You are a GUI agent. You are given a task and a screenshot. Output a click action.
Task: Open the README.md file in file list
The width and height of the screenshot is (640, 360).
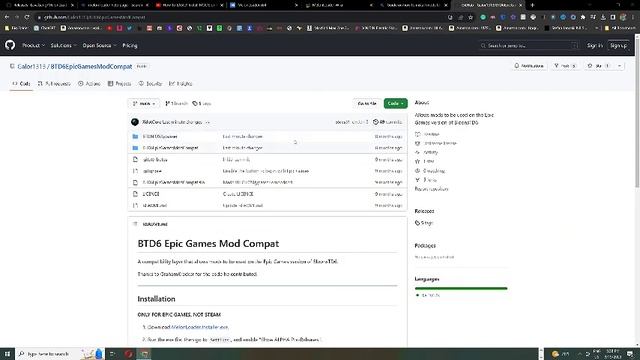155,205
